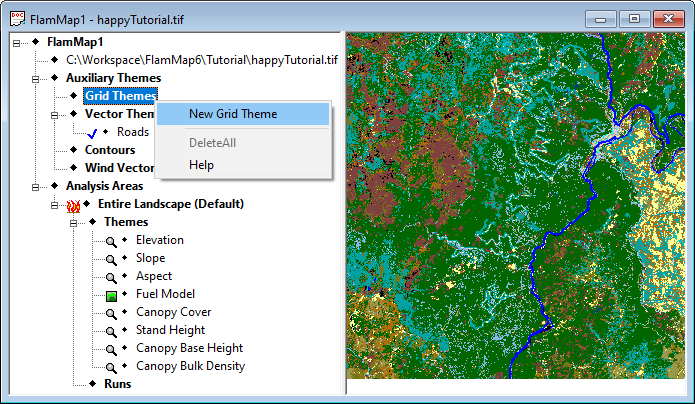Viewport: 695px width, 404px height.
Task: Select the Aspect theme
Action: [x=153, y=276]
